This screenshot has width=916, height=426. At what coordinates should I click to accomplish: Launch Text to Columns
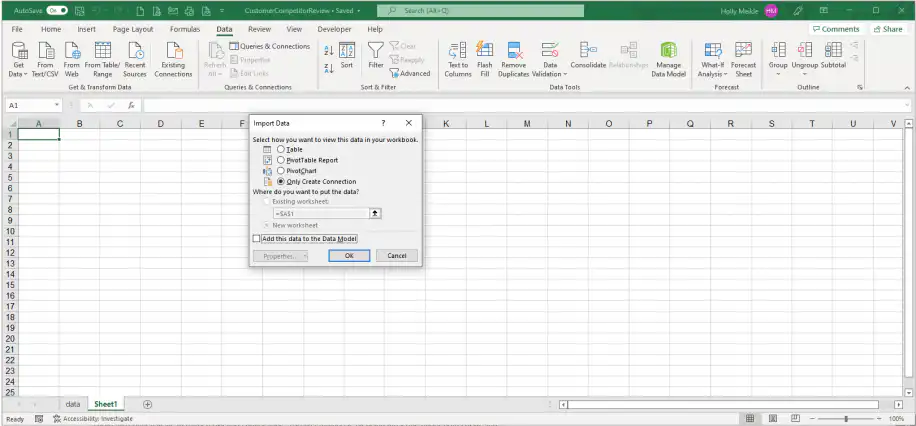[x=457, y=60]
